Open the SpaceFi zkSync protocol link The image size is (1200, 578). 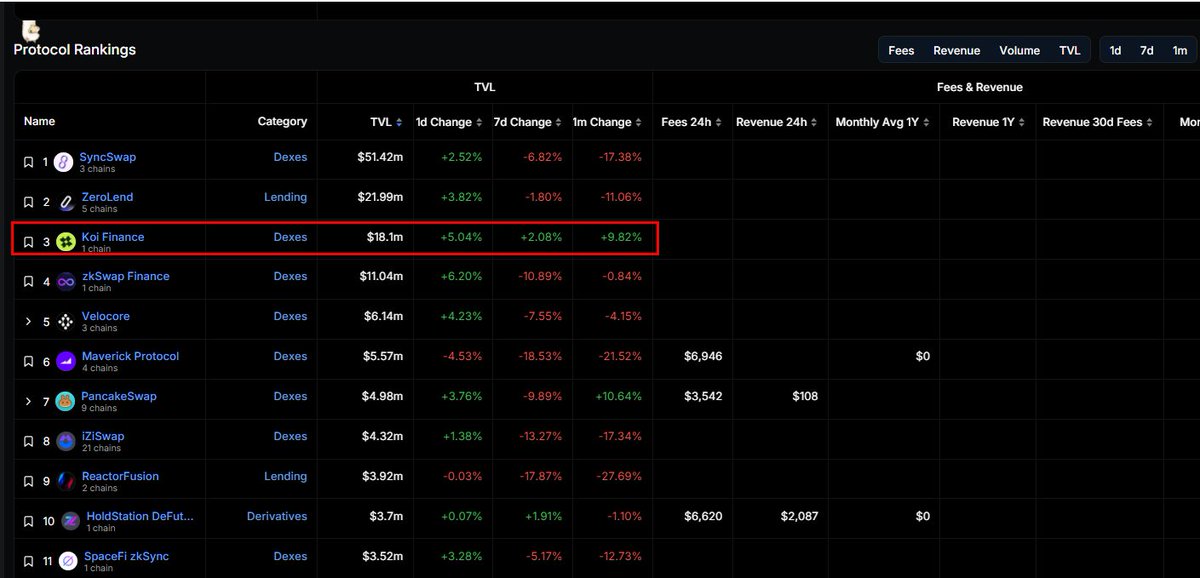tap(128, 556)
